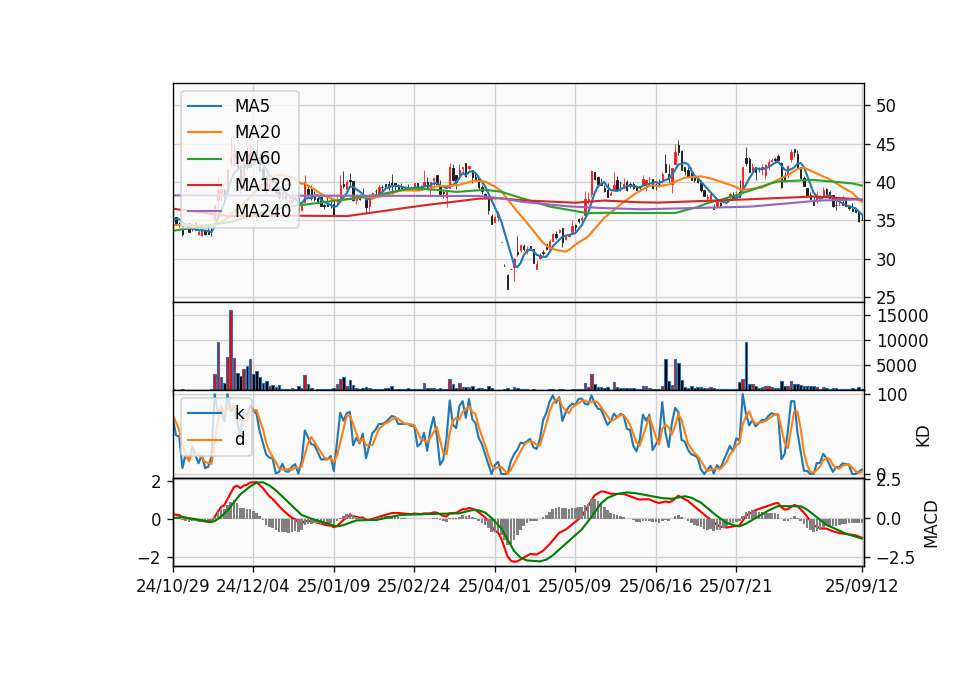The height and width of the screenshot is (690, 960).
Task: Click the volume axis value 10000
Action: pyautogui.click(x=902, y=341)
